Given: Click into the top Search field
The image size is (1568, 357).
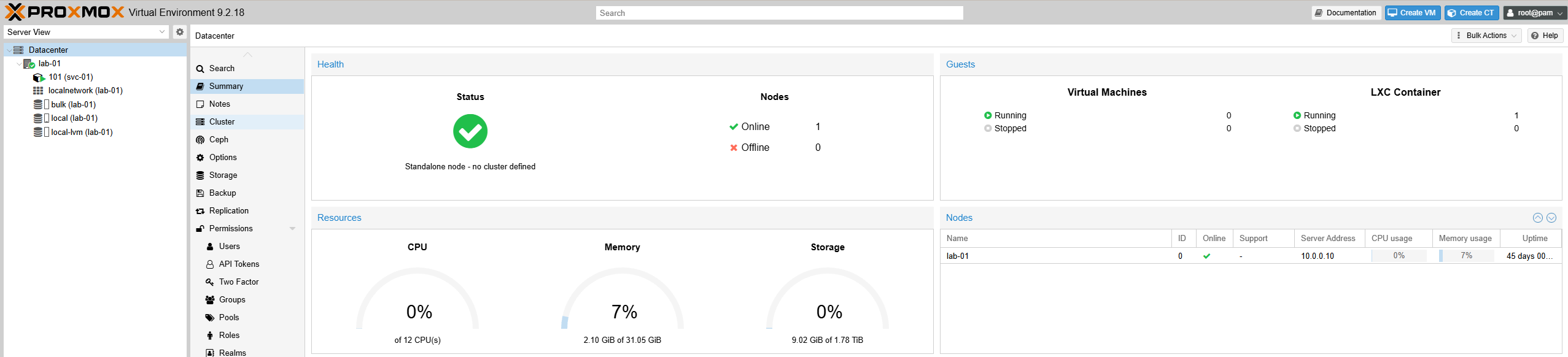Looking at the screenshot, I should 779,13.
